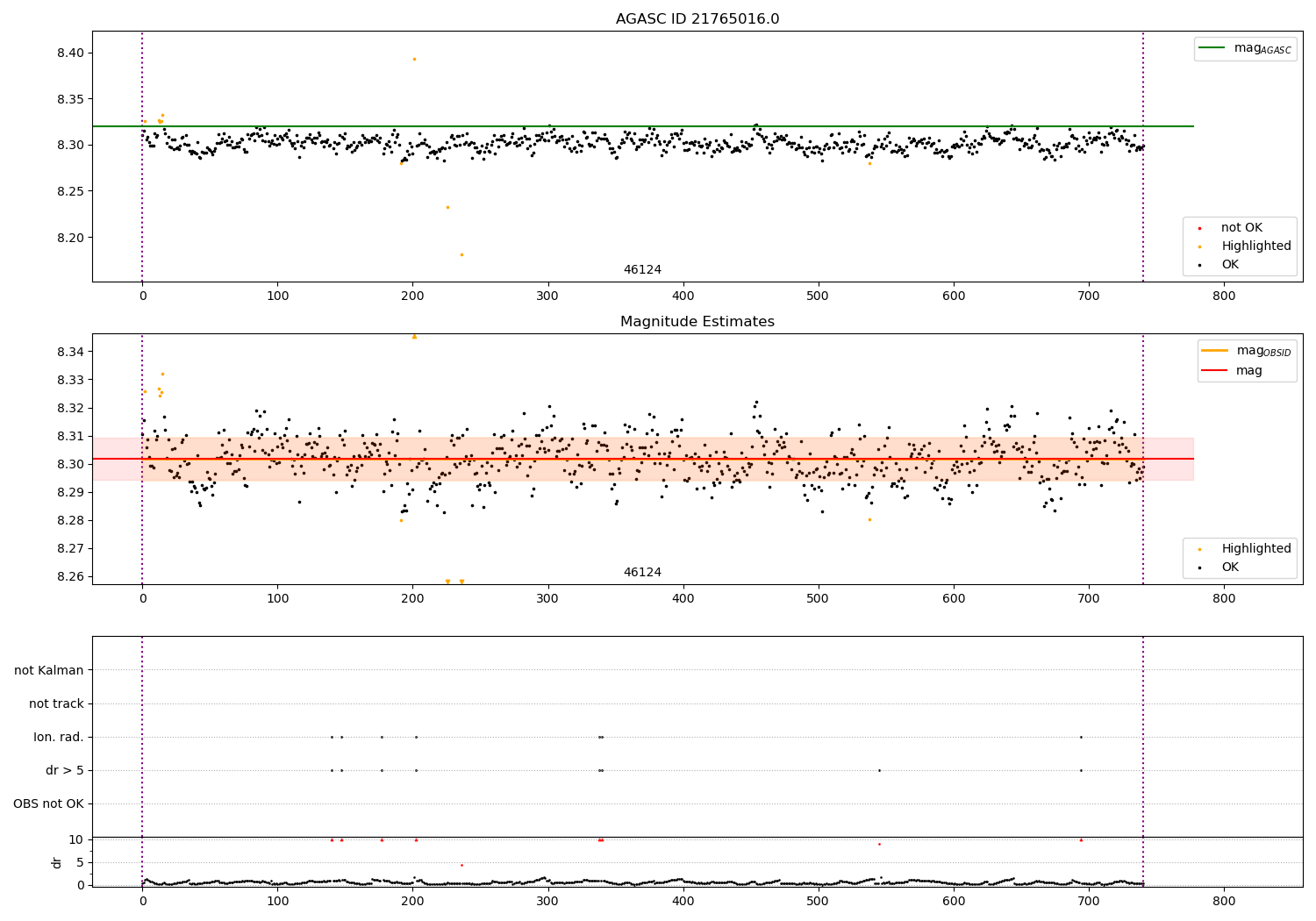Click the 8.34 y-axis tick label
The width and height of the screenshot is (1316, 921).
point(71,352)
